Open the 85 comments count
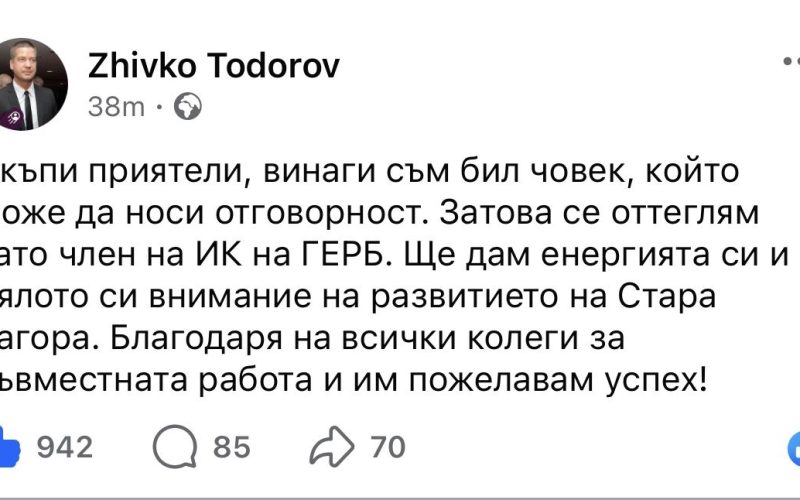 (231, 447)
